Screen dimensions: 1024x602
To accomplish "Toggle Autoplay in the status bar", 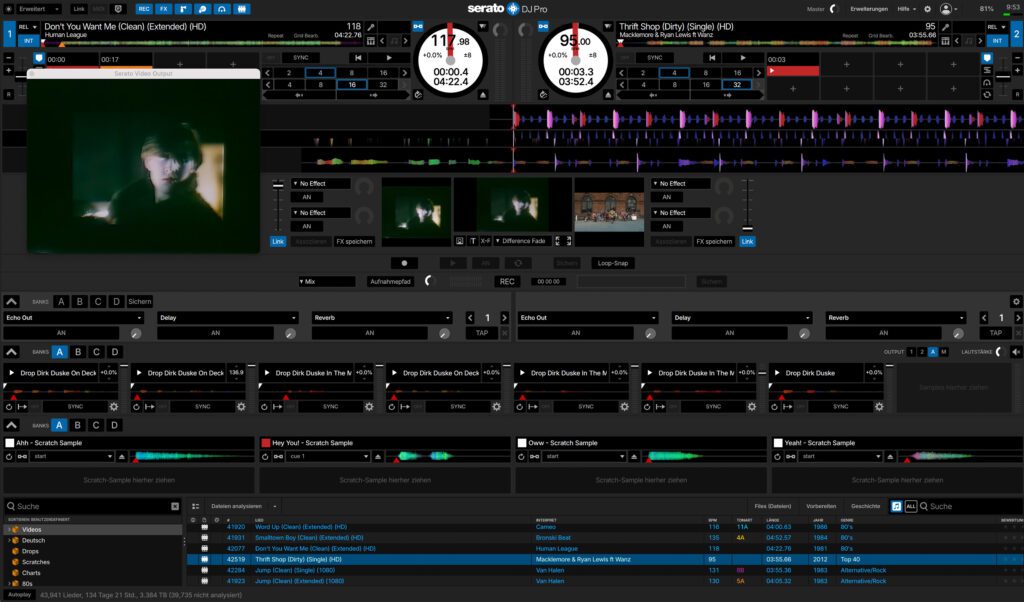I will tap(19, 594).
